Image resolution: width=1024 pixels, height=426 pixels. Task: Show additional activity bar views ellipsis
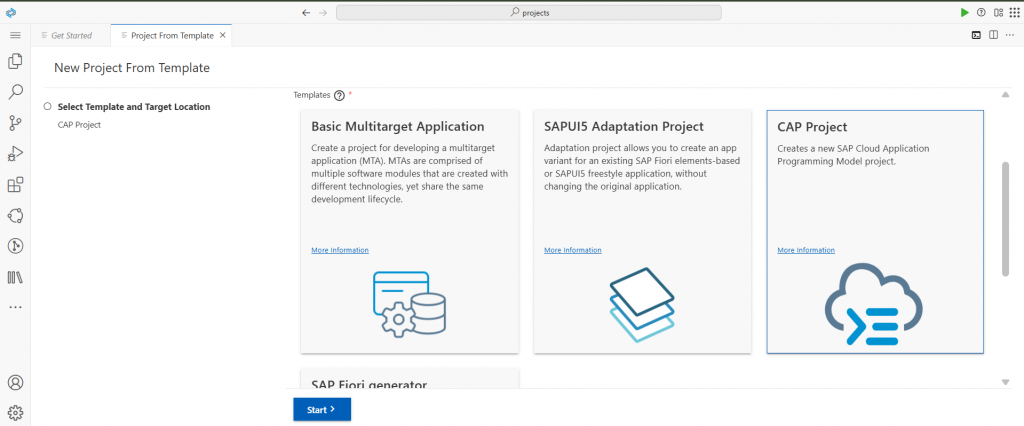point(15,306)
